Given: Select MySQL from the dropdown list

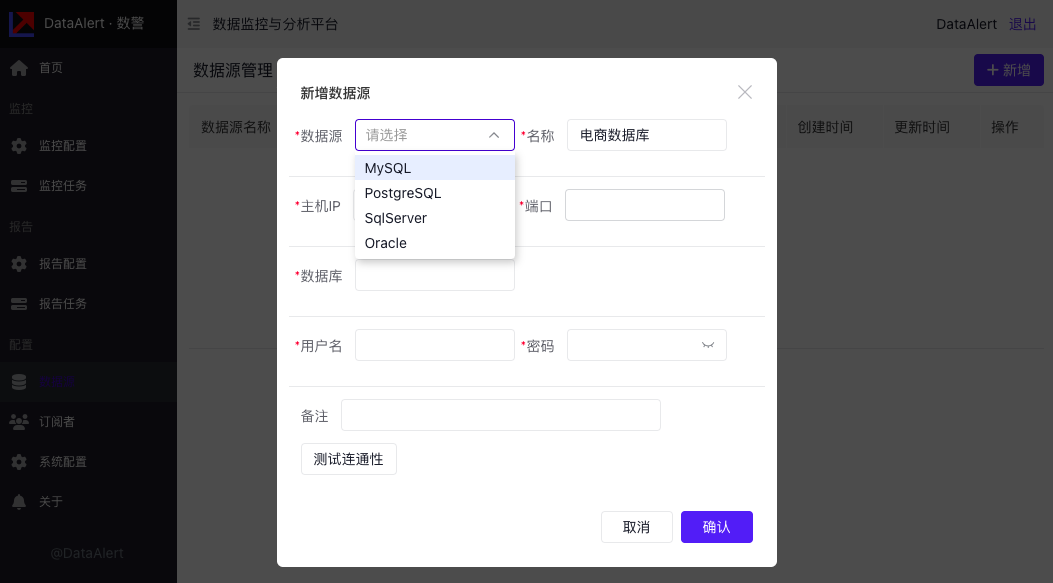Looking at the screenshot, I should pyautogui.click(x=387, y=168).
